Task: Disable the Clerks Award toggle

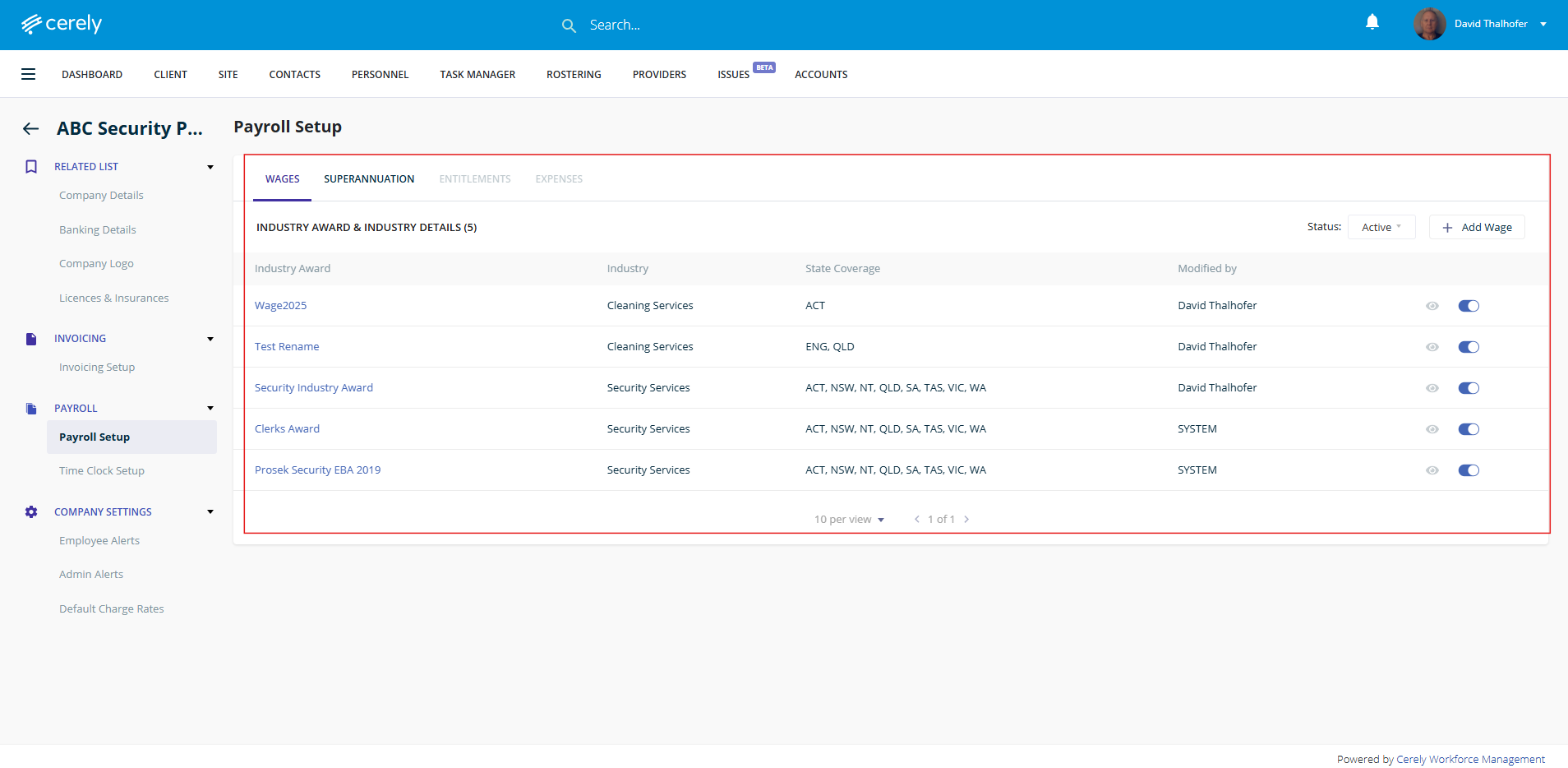Action: [1468, 429]
